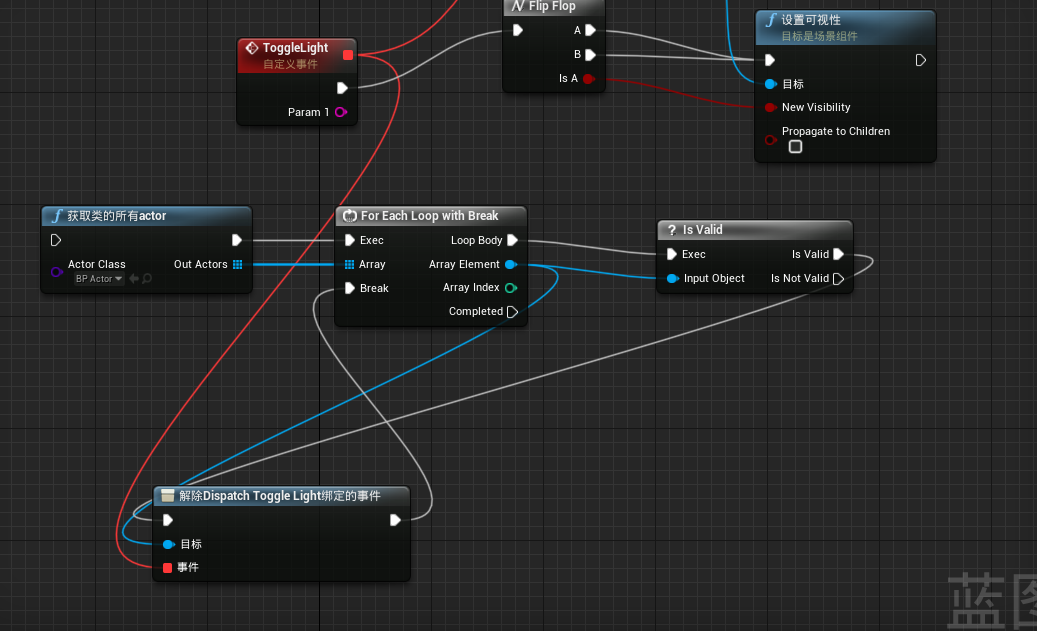Click the use-selected arrow icon beside BP Actor
This screenshot has width=1037, height=631.
coord(133,279)
